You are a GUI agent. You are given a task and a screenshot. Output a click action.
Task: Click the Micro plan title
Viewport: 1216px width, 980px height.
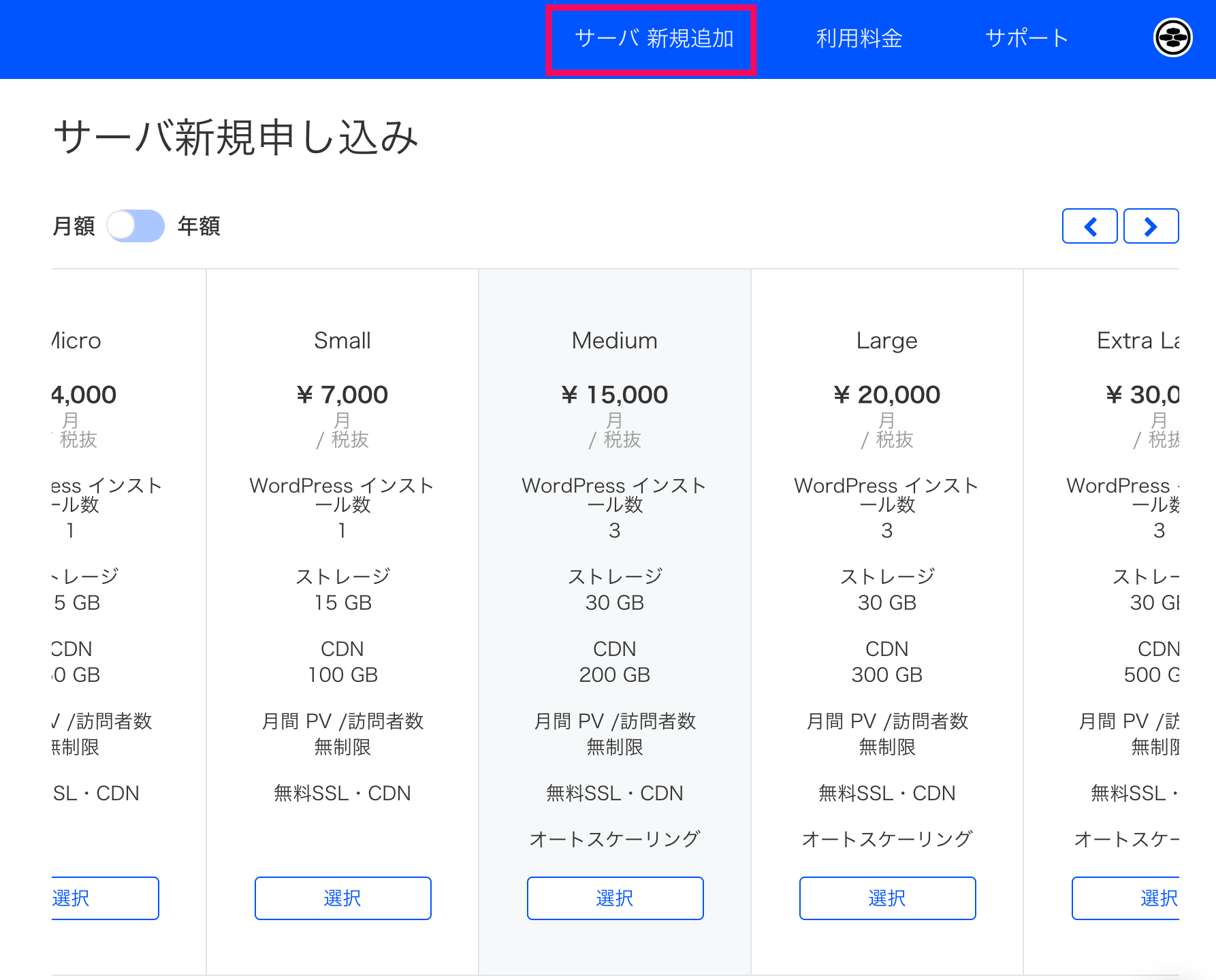pyautogui.click(x=76, y=340)
